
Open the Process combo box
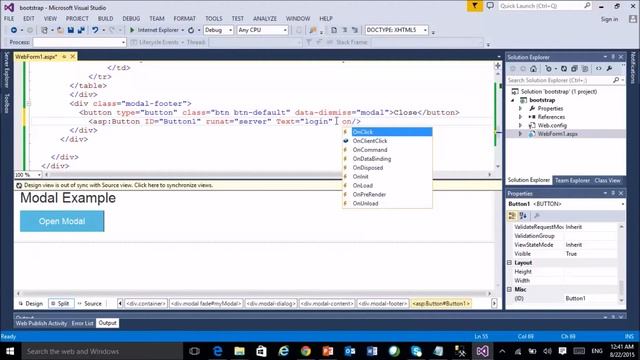79,42
